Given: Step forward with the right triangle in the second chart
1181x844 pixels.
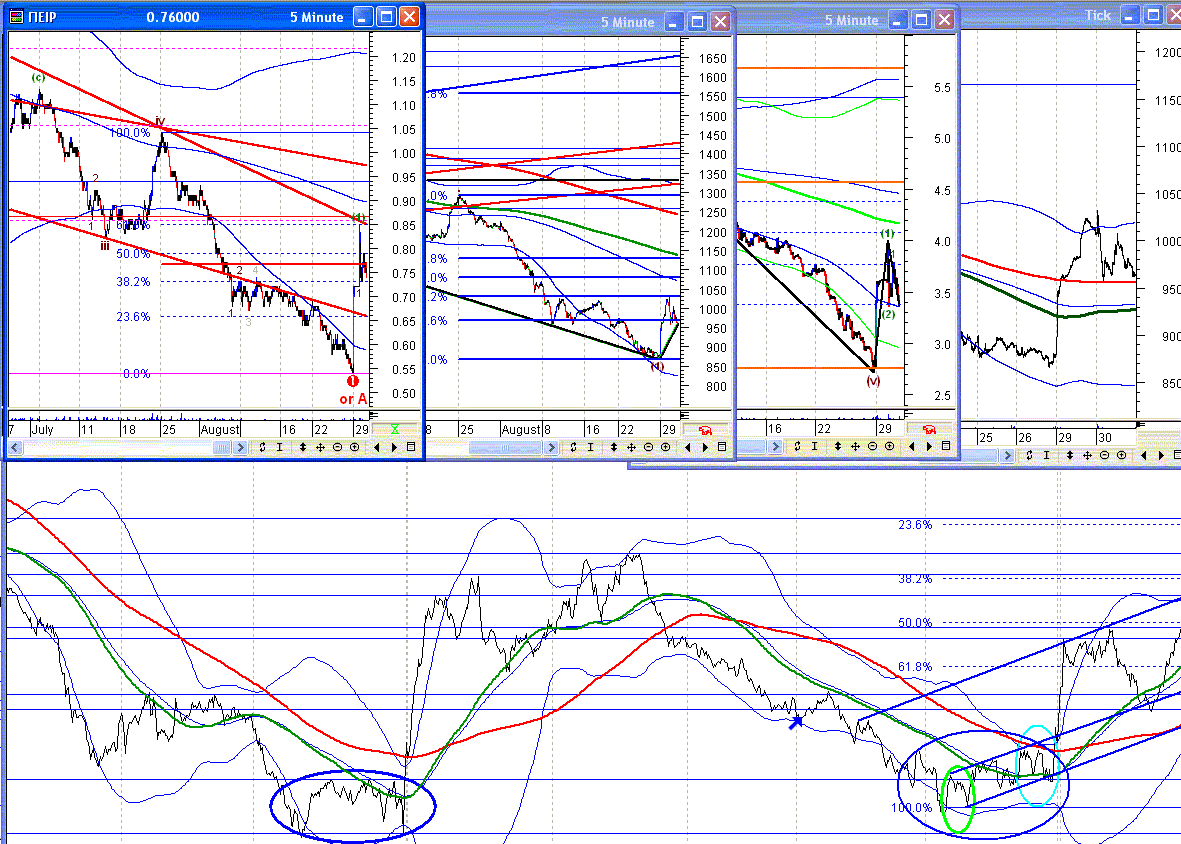Looking at the screenshot, I should [x=705, y=447].
